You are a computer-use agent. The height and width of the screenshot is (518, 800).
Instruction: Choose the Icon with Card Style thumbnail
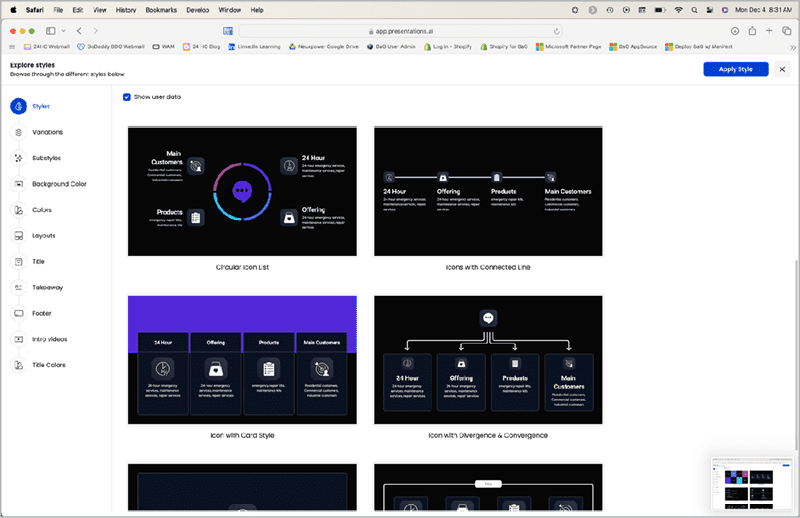[242, 360]
